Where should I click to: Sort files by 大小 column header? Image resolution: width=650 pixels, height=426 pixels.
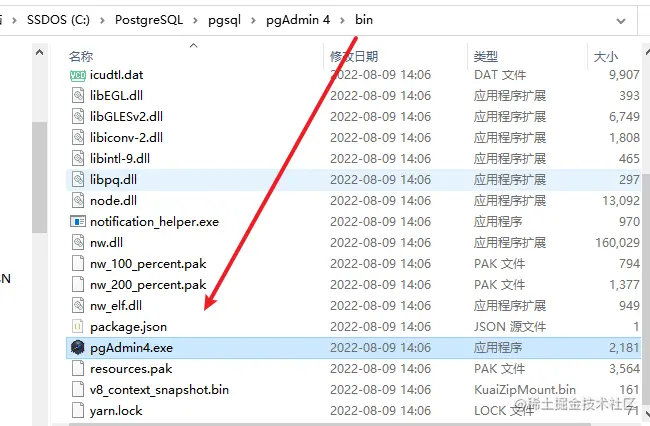pyautogui.click(x=606, y=56)
